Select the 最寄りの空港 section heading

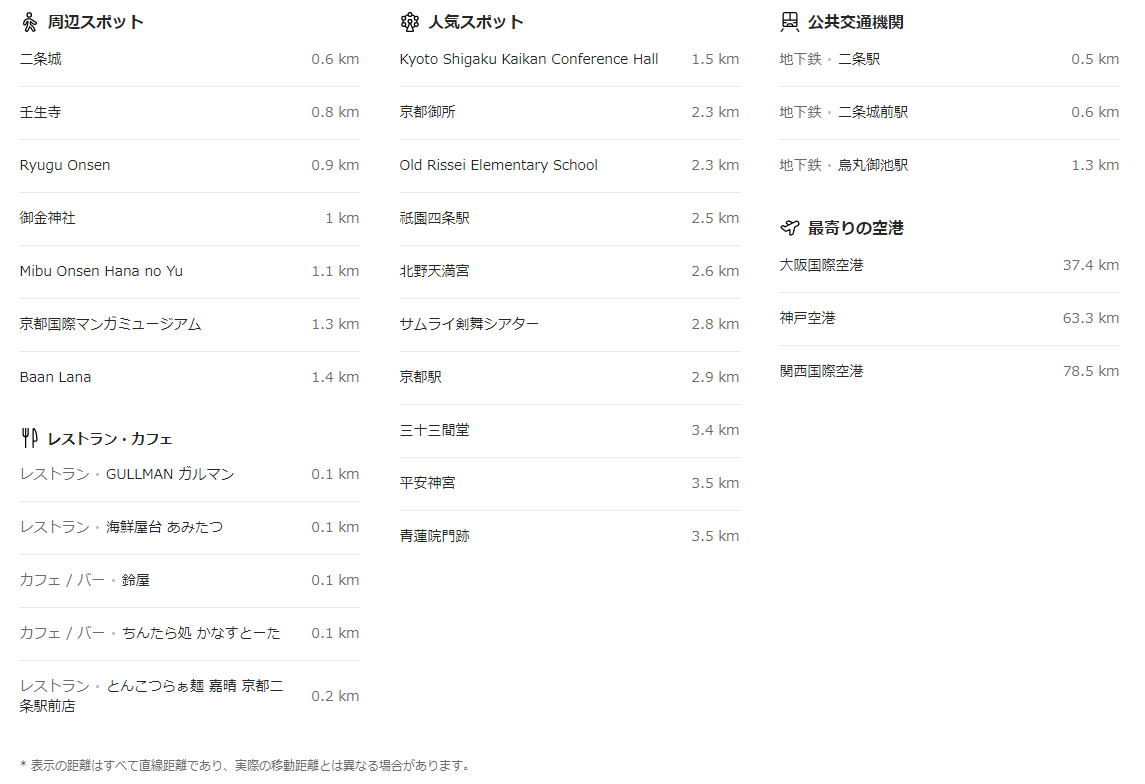coord(856,228)
